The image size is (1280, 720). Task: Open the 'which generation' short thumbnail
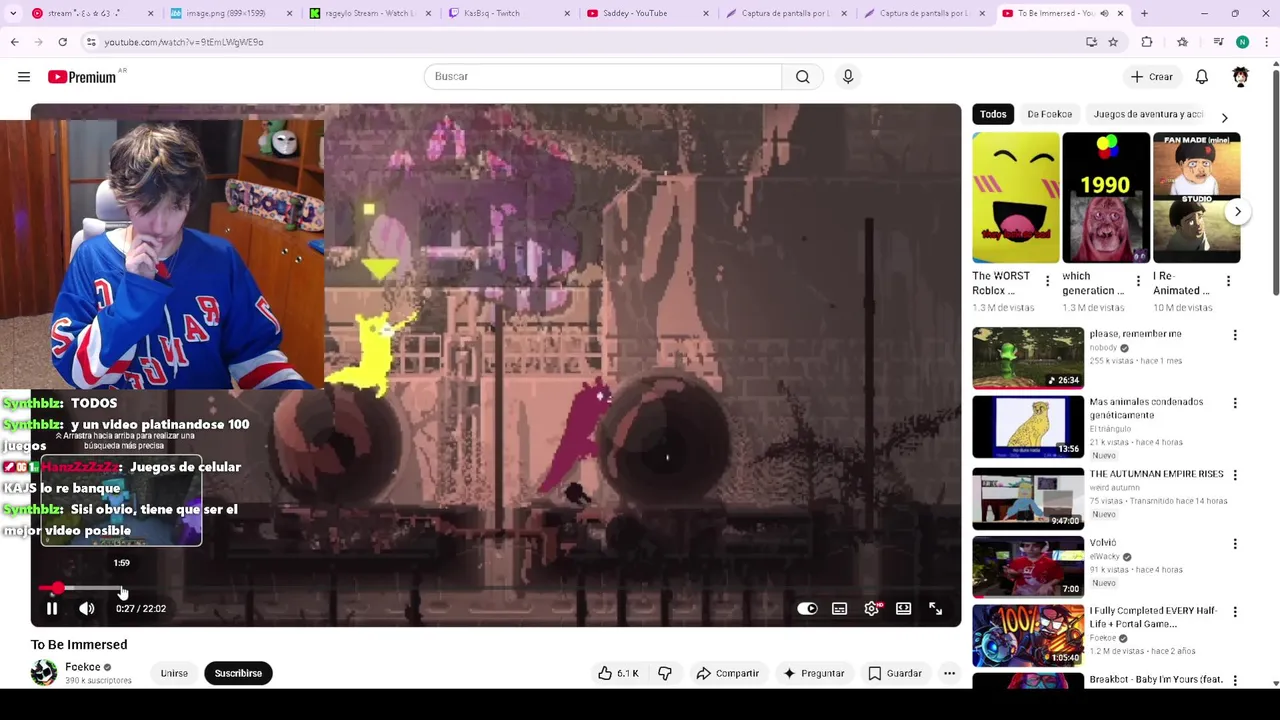click(x=1106, y=197)
